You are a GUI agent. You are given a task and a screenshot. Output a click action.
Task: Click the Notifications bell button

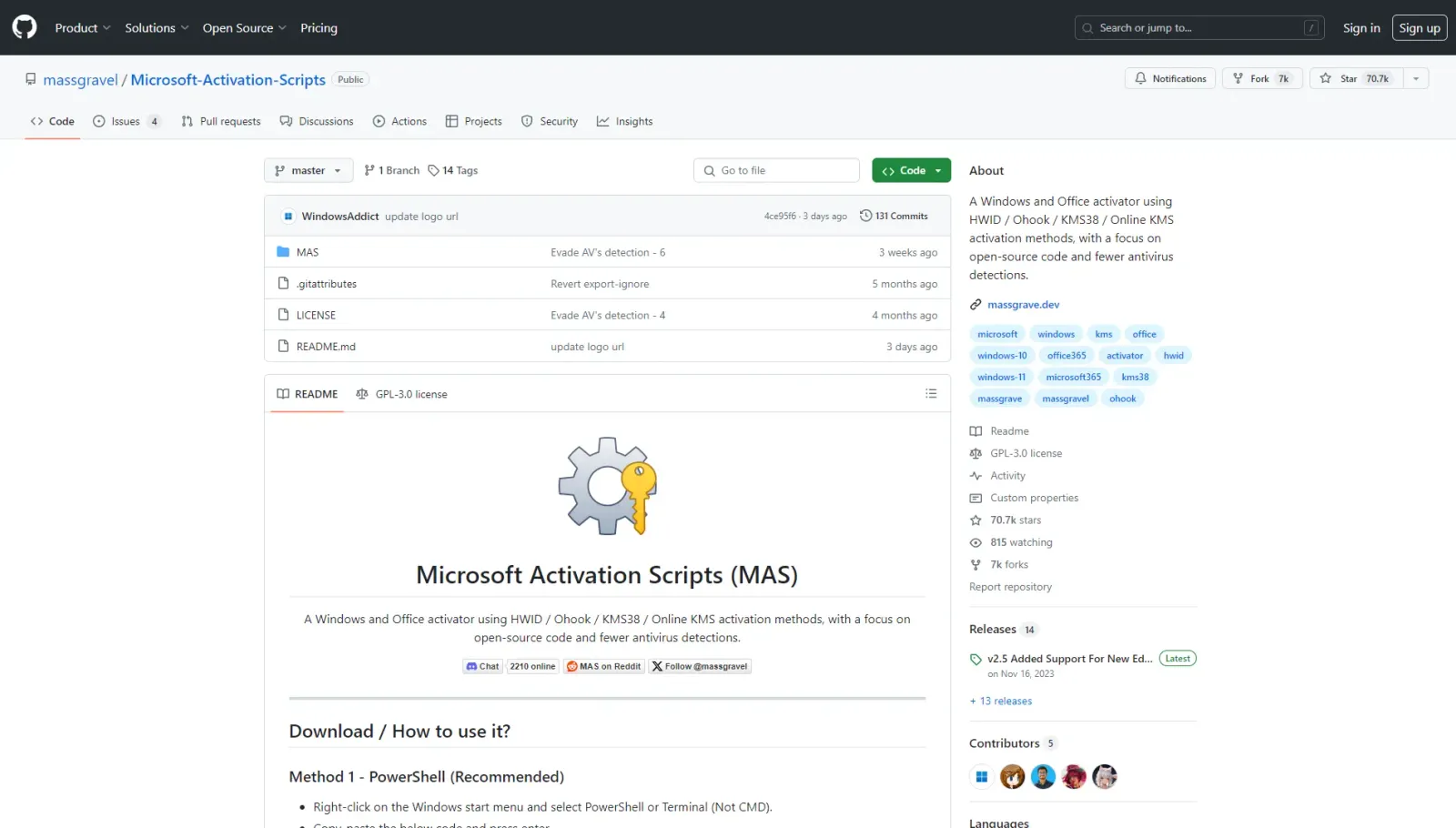click(x=1169, y=79)
